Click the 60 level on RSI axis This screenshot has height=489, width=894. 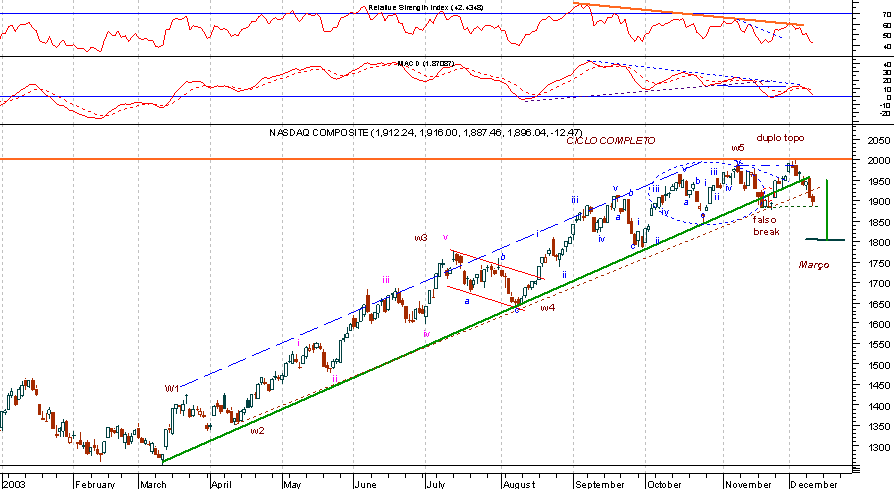(887, 25)
